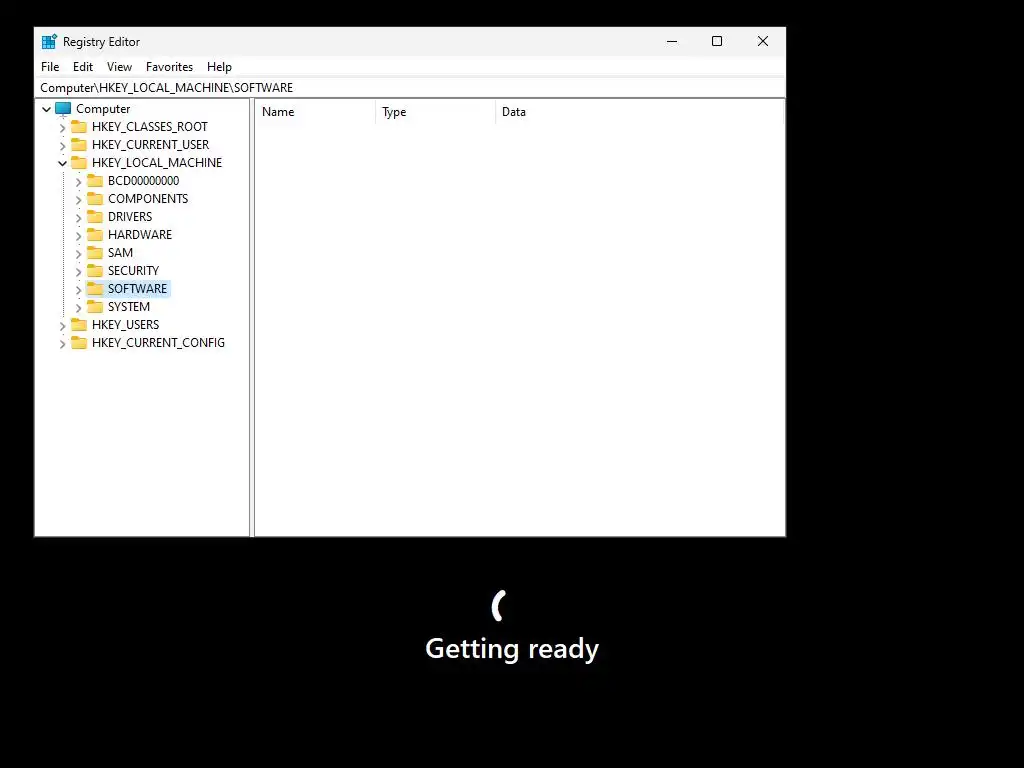
Task: Click the HKEY_USERS folder icon
Action: (79, 325)
